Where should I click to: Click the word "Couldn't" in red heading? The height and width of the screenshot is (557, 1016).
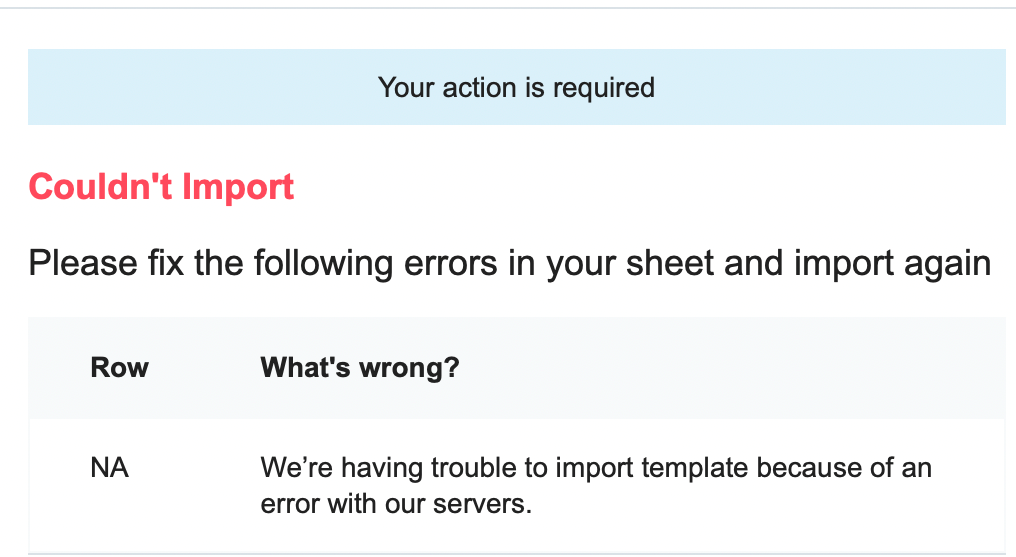(100, 187)
